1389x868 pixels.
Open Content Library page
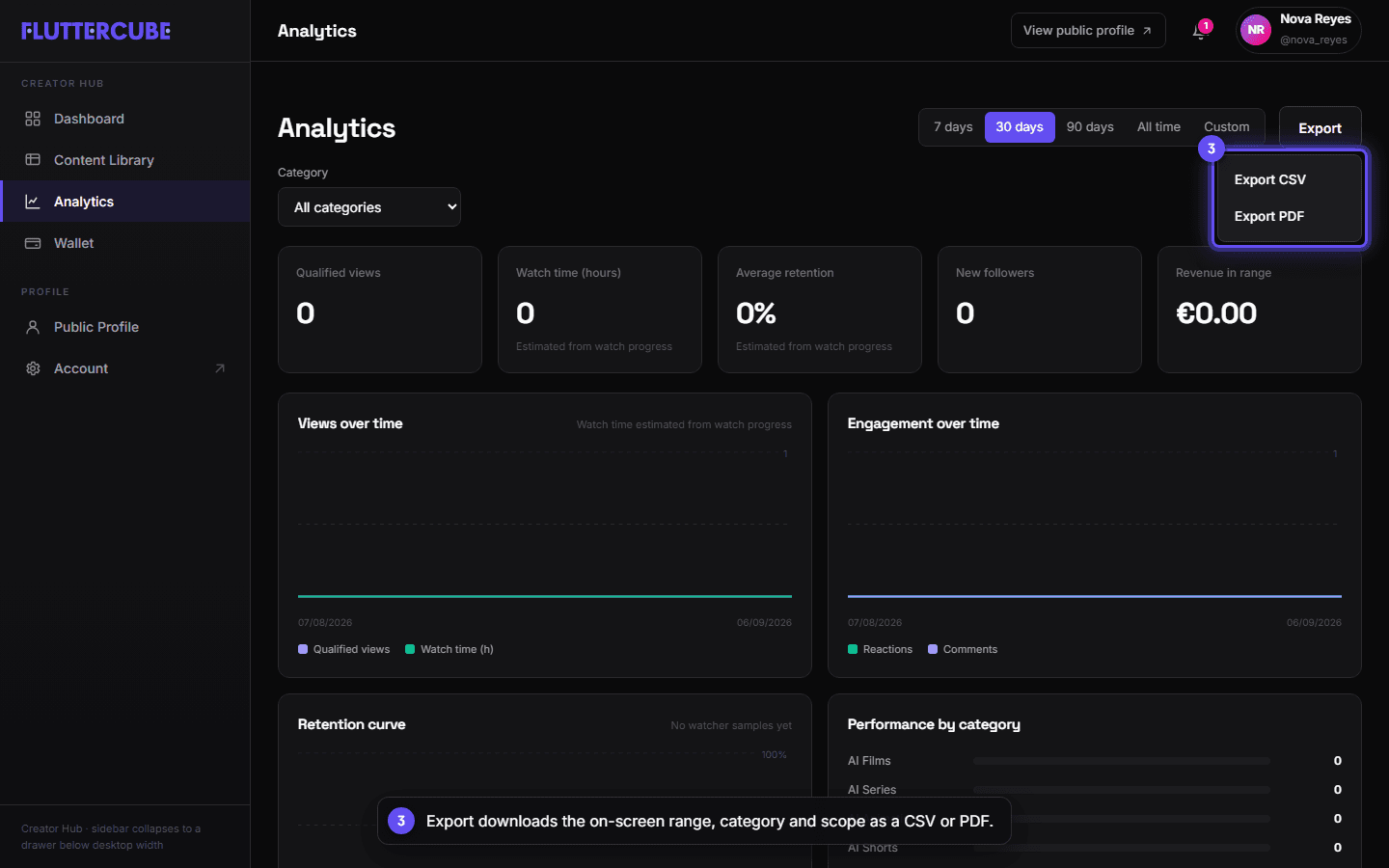coord(125,160)
